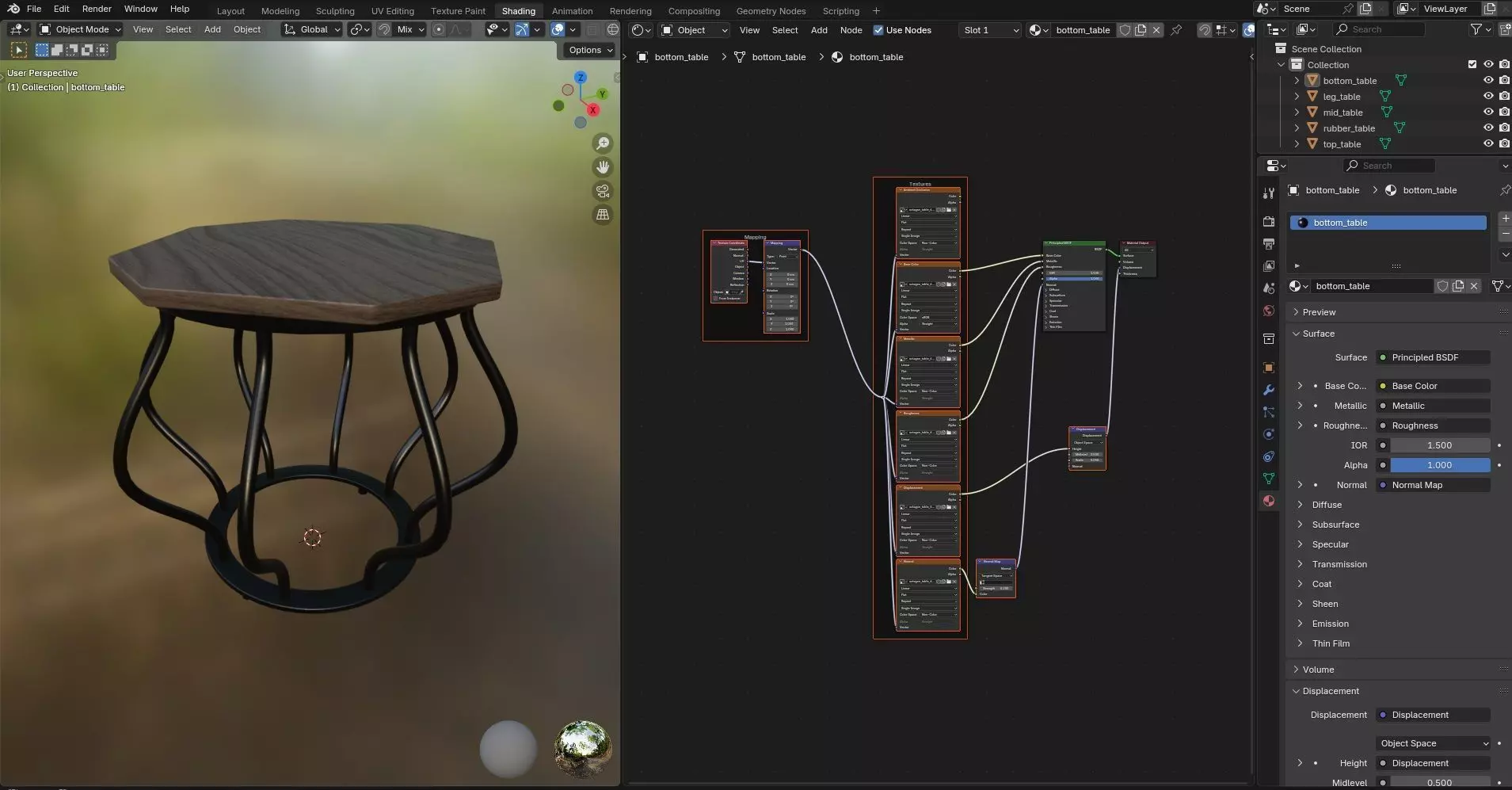Click the Blender logo menu icon
Viewport: 1512px width, 790px height.
tap(13, 9)
